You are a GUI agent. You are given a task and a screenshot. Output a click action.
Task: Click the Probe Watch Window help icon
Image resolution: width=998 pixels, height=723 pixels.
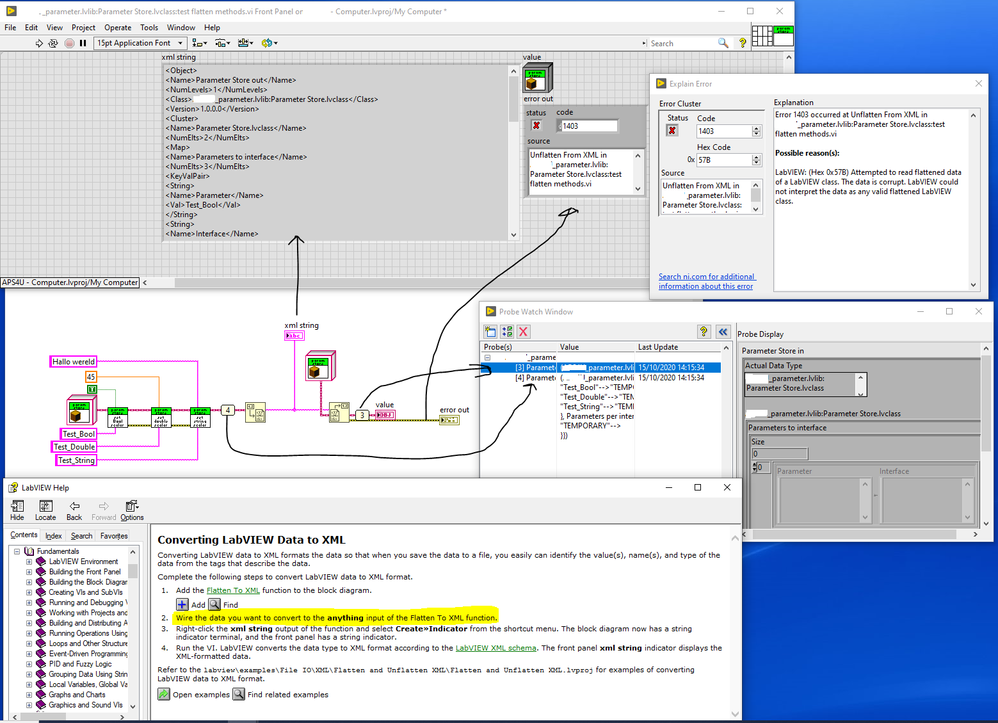click(x=703, y=332)
